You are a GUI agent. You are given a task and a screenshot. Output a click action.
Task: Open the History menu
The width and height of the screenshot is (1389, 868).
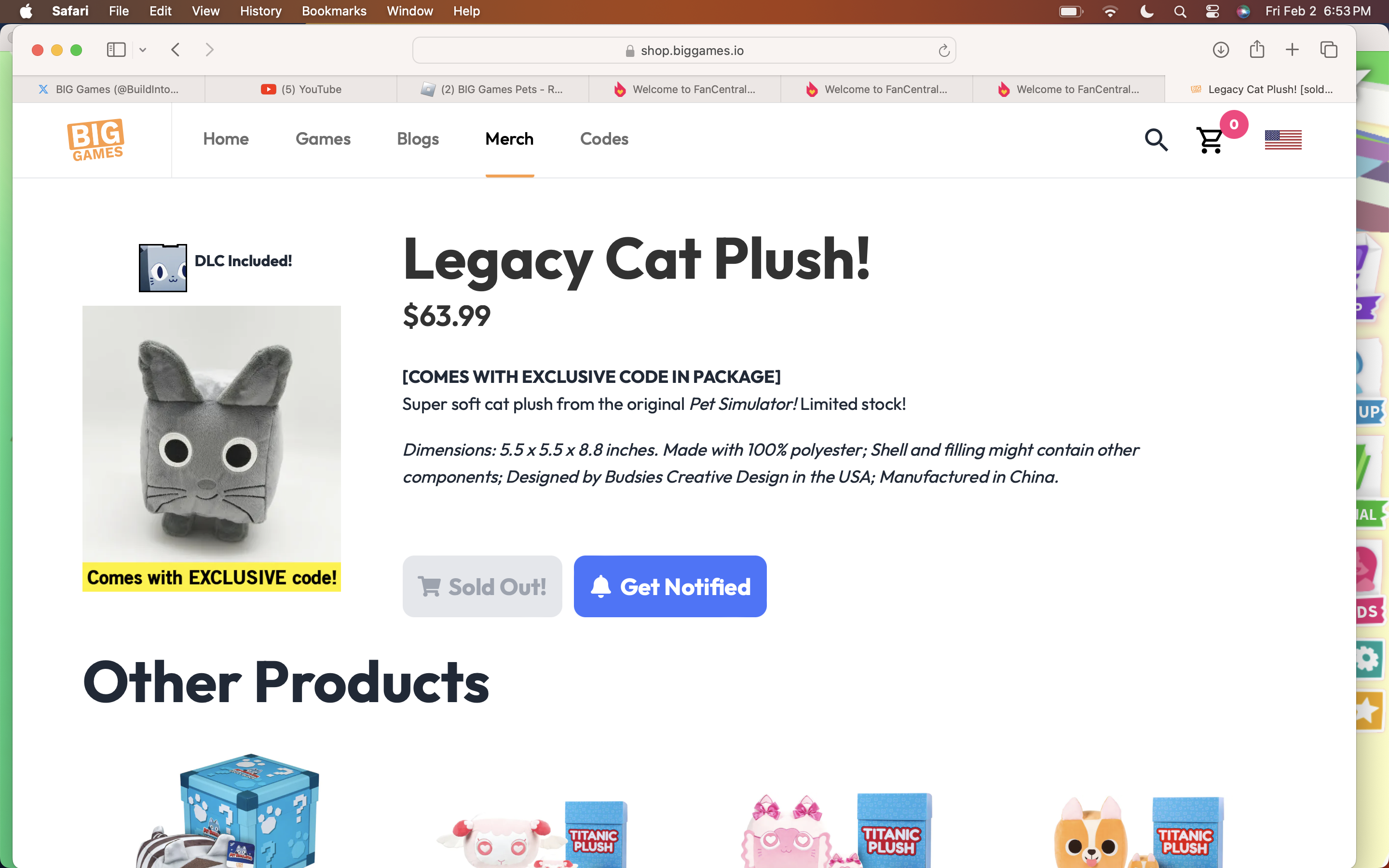coord(260,11)
